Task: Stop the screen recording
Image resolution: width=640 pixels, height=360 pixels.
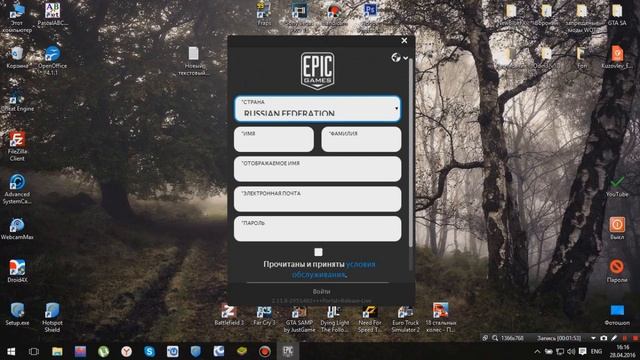Action: click(635, 338)
